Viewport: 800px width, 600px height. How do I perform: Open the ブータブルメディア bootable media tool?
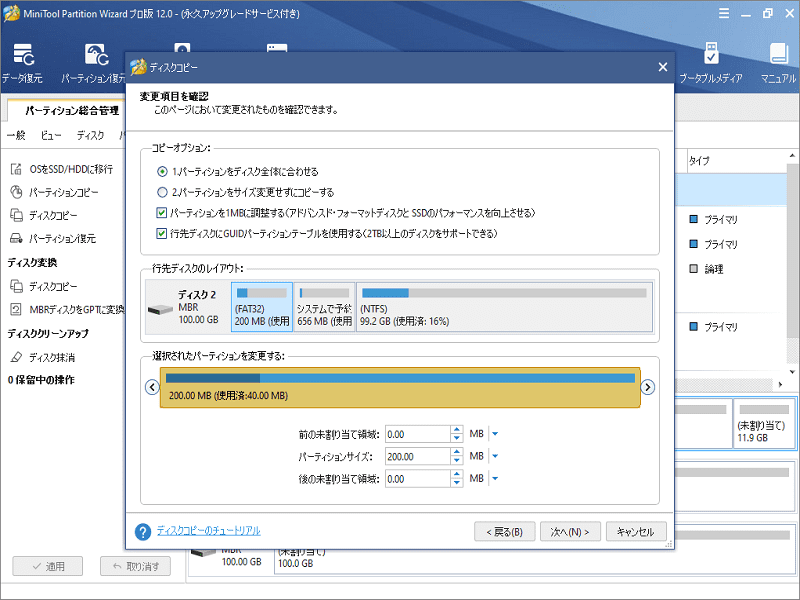point(711,63)
